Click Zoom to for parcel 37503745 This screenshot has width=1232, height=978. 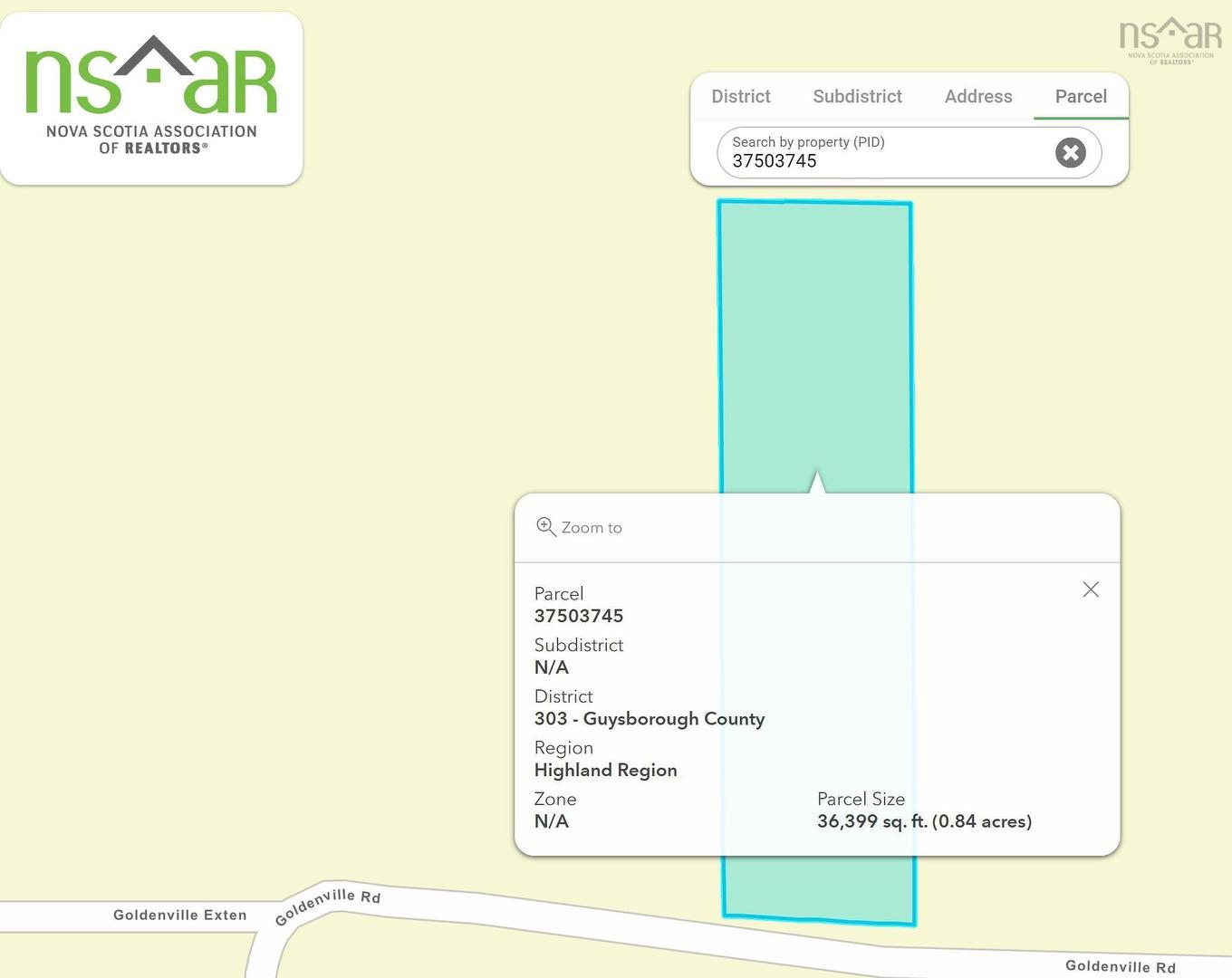tap(591, 527)
